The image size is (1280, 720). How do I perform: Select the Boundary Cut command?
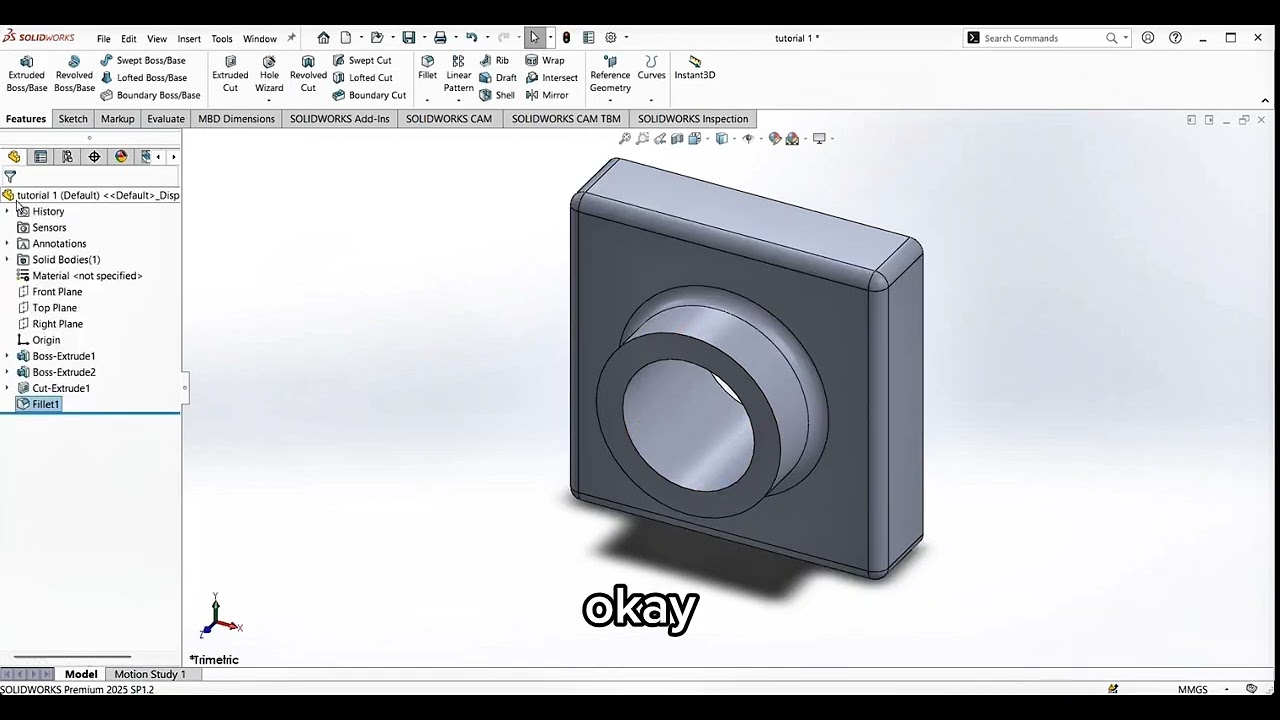click(369, 95)
